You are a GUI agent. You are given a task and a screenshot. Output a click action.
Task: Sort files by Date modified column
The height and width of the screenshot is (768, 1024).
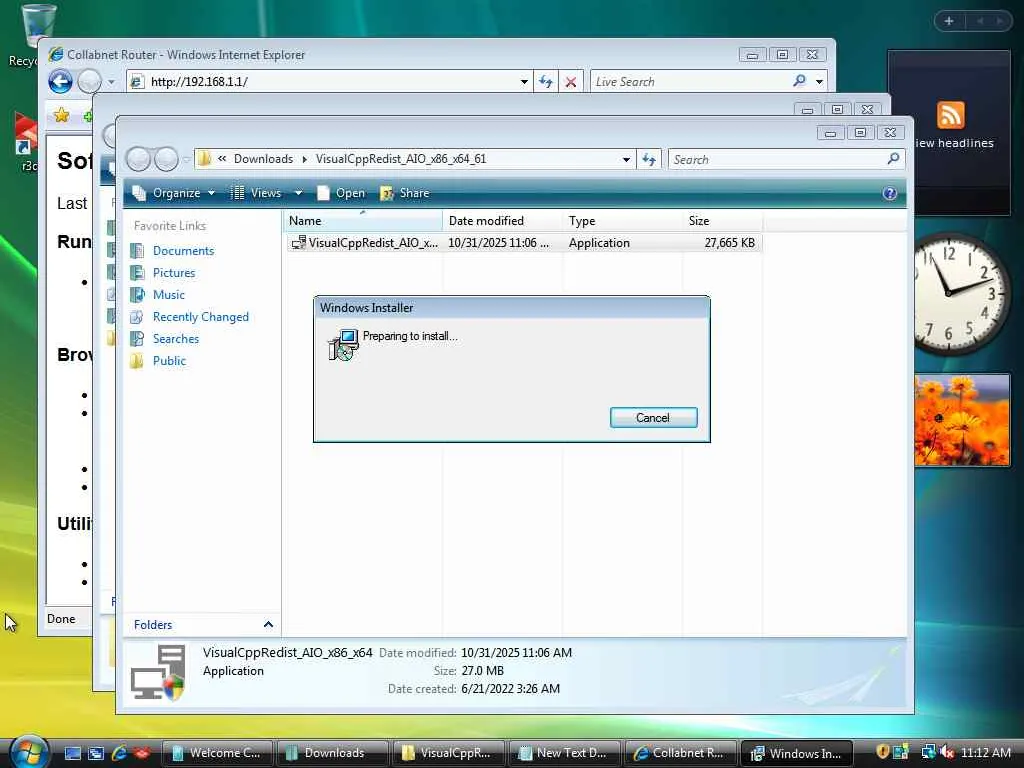click(502, 221)
